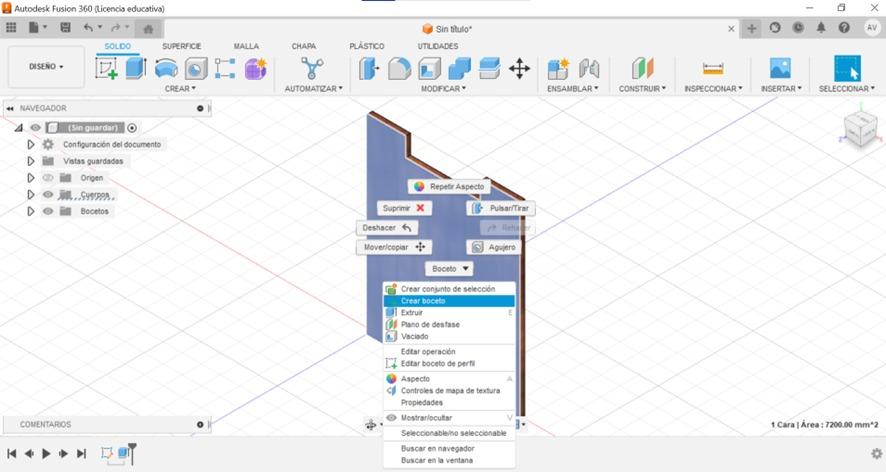Select Press Pull in Modificar toolbar
The height and width of the screenshot is (472, 886).
(x=369, y=68)
